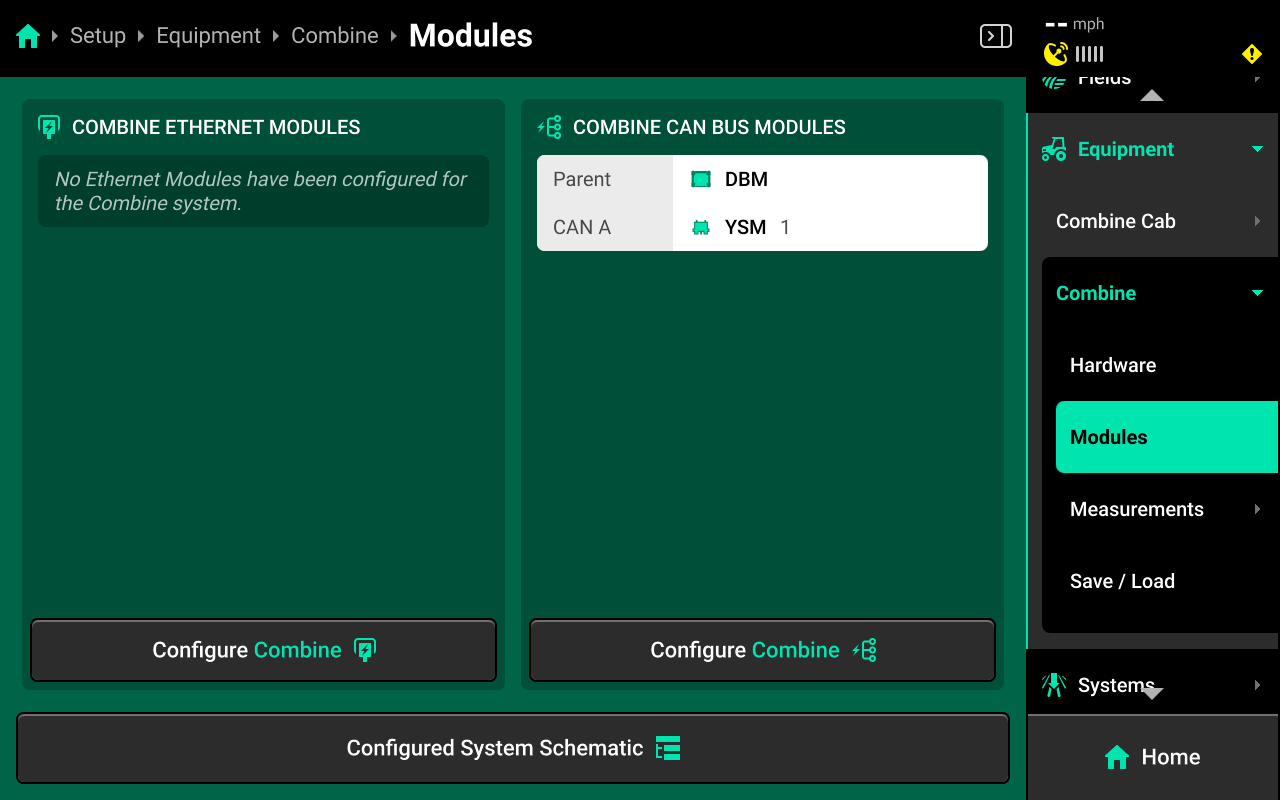
Task: Collapse the Equipment section arrow
Action: (x=1257, y=150)
